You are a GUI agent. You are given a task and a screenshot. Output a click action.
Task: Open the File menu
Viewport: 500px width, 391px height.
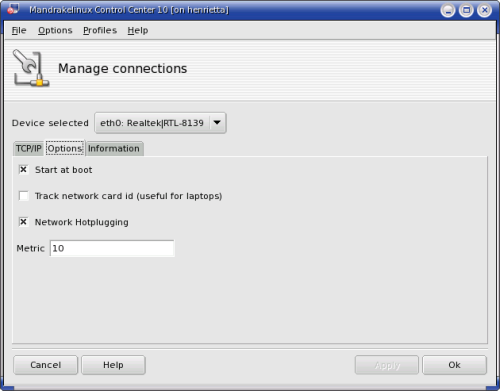pyautogui.click(x=19, y=30)
